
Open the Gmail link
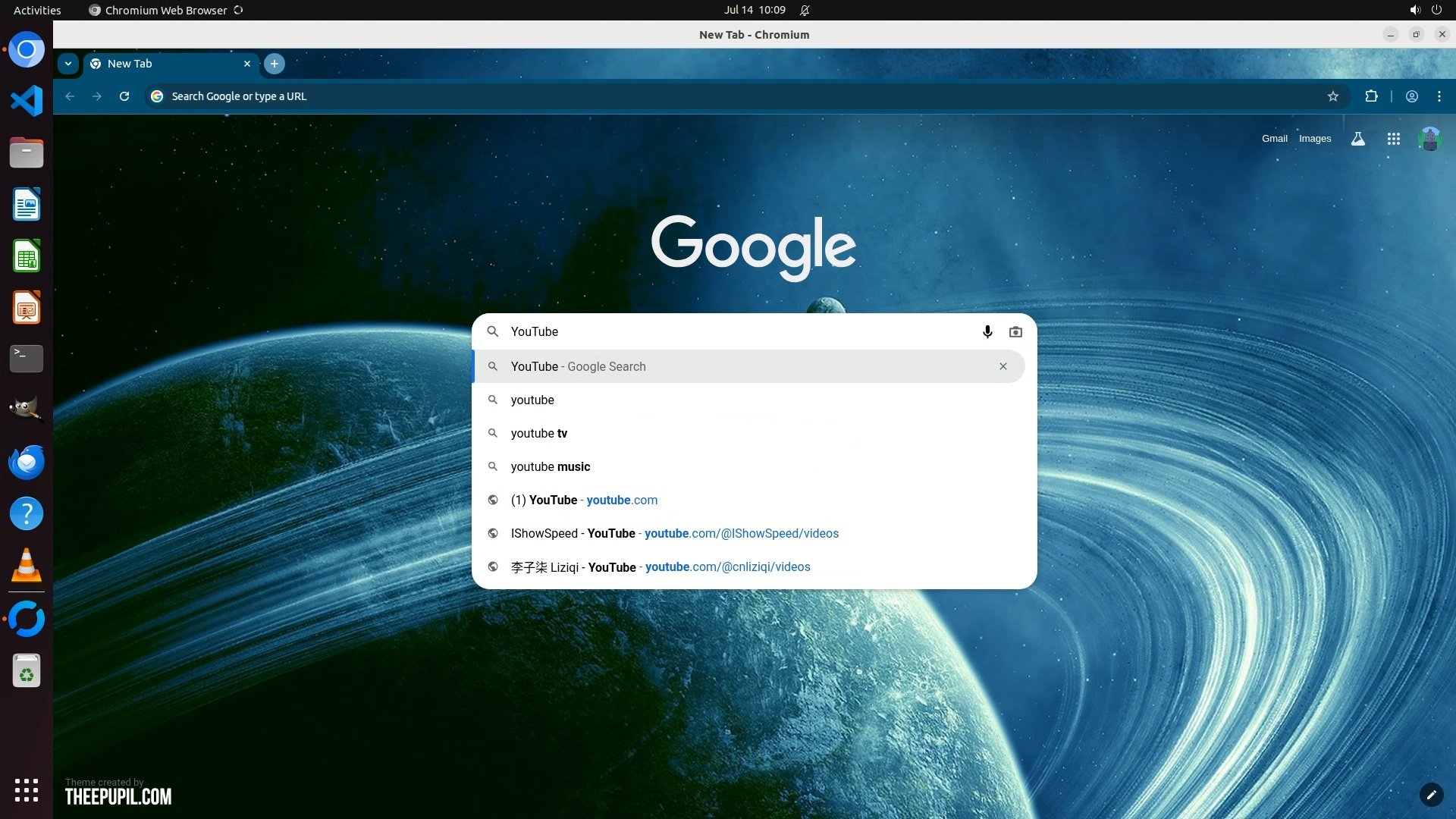click(1274, 139)
